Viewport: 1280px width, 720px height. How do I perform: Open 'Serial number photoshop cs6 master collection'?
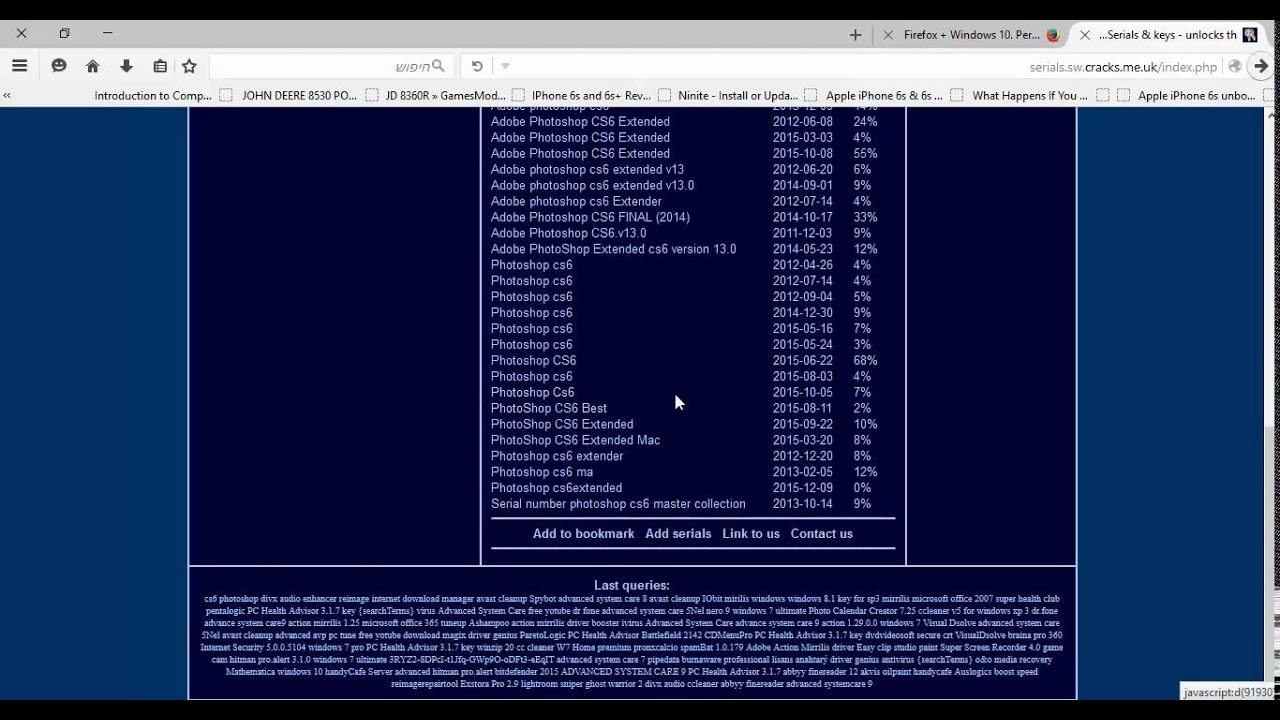(x=618, y=505)
